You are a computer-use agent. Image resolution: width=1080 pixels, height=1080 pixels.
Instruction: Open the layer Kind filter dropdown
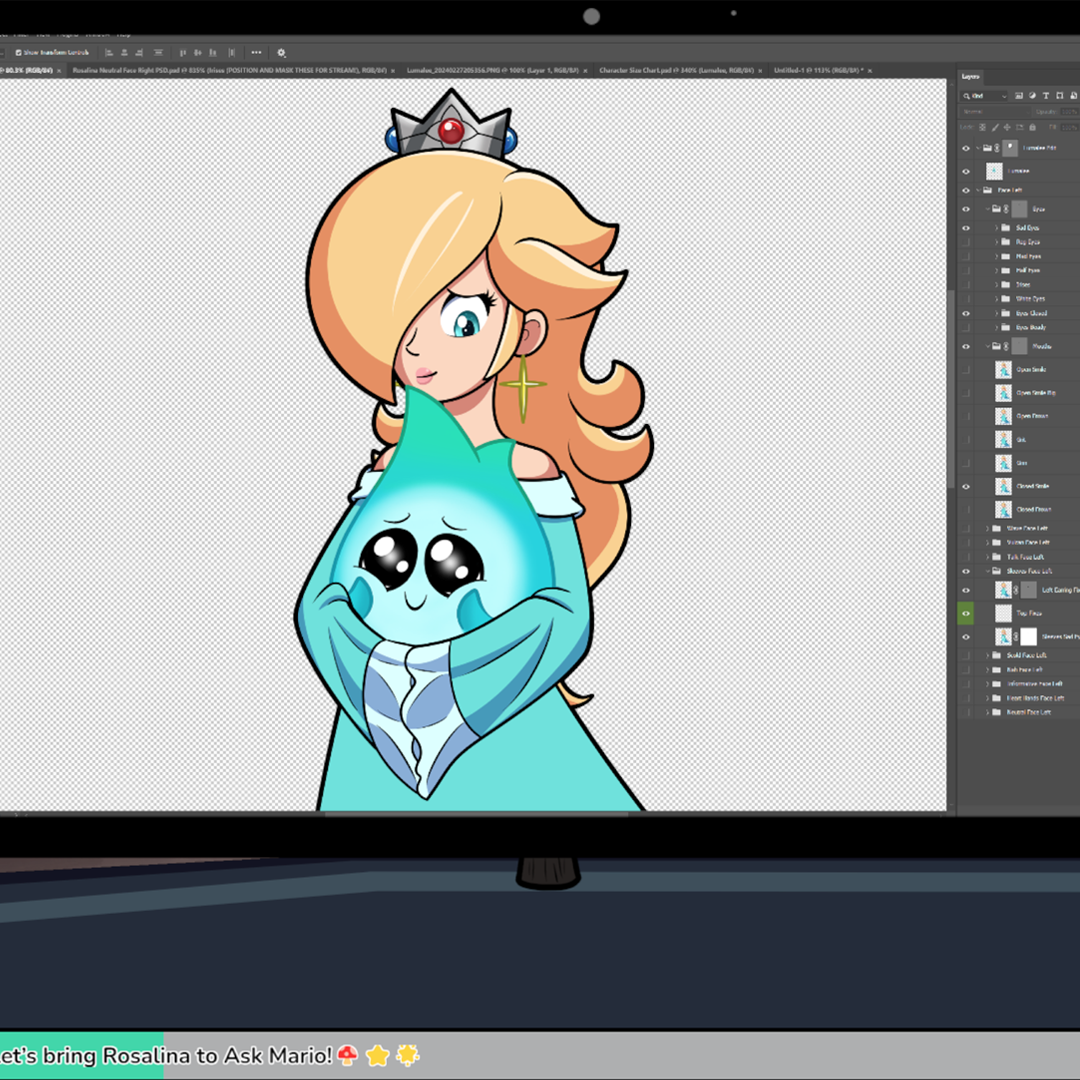984,96
